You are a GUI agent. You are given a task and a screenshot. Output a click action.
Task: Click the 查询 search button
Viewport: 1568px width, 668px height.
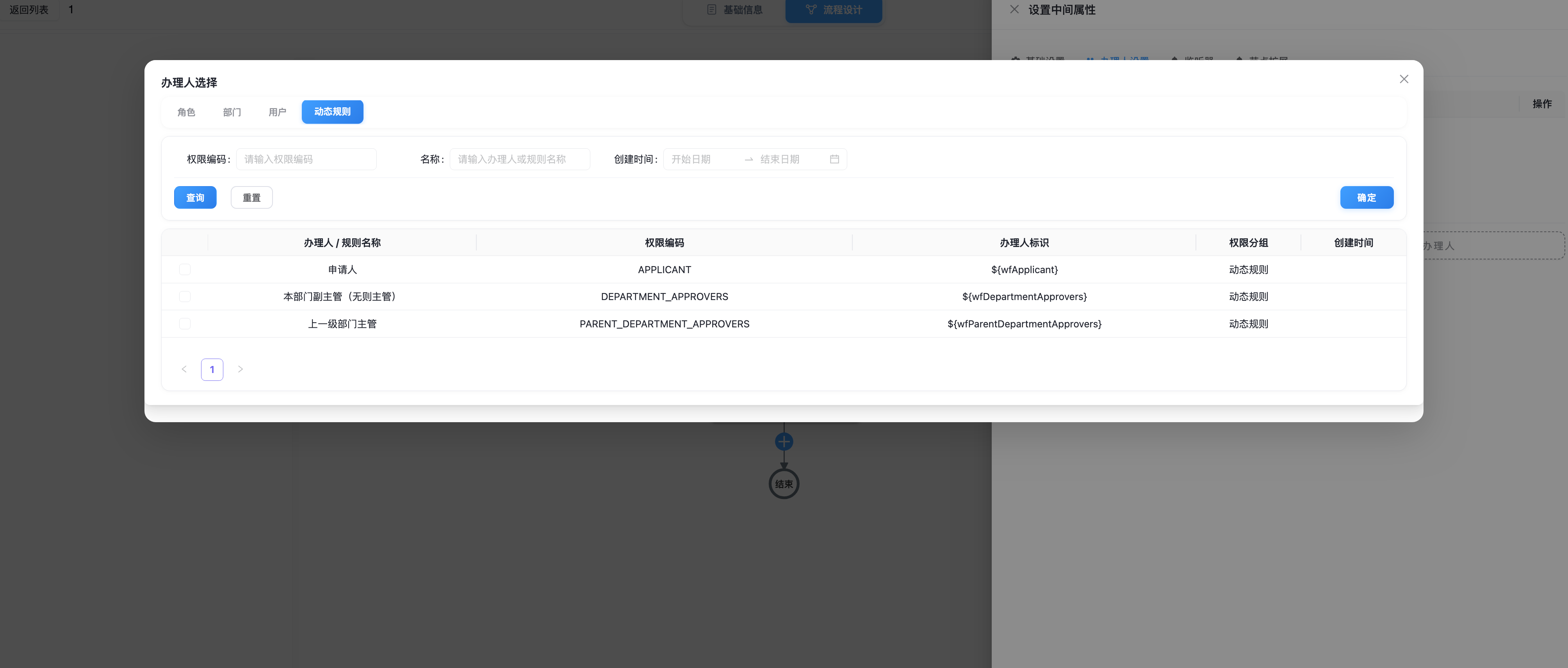point(195,198)
